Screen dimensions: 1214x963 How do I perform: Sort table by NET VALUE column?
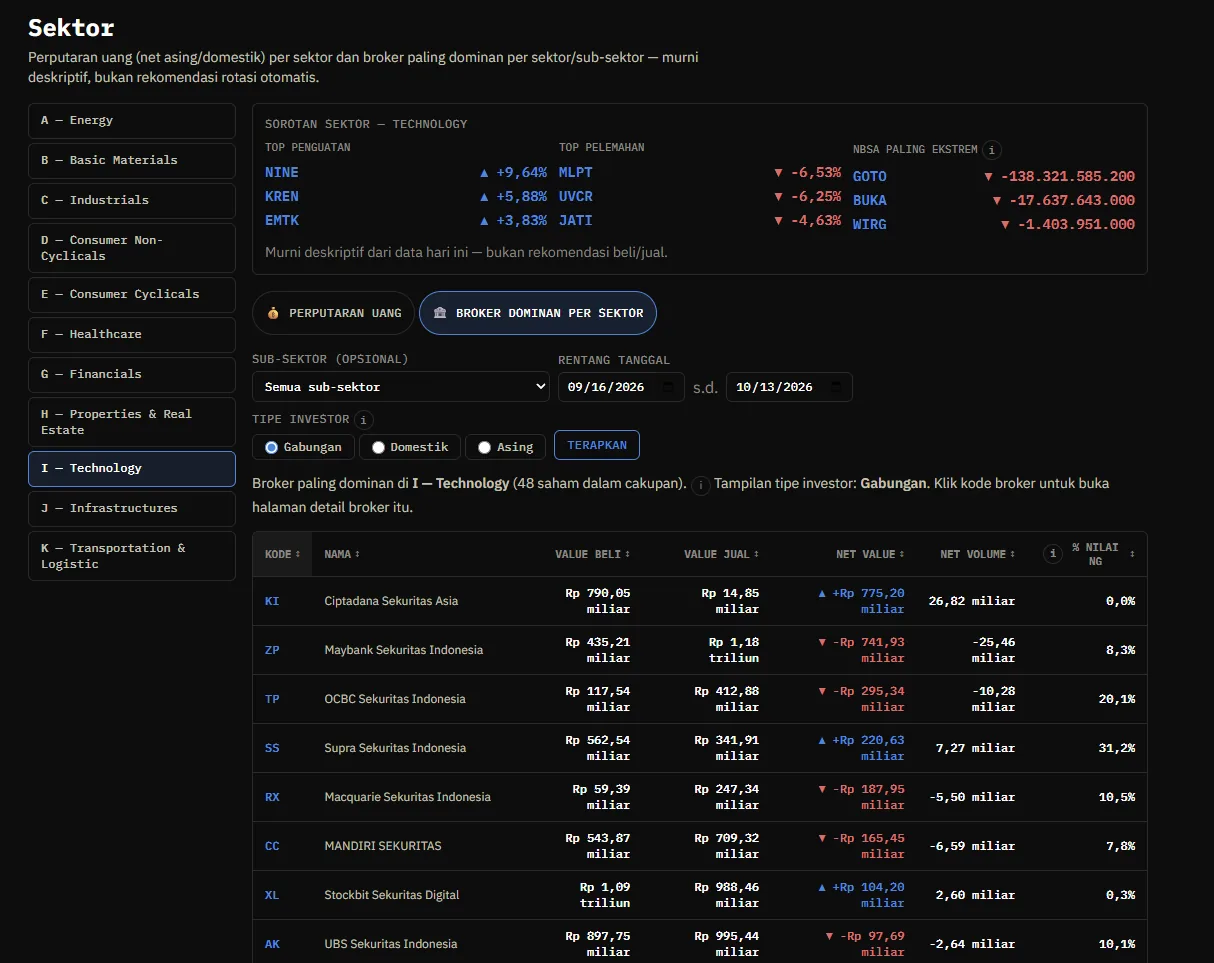(x=870, y=554)
